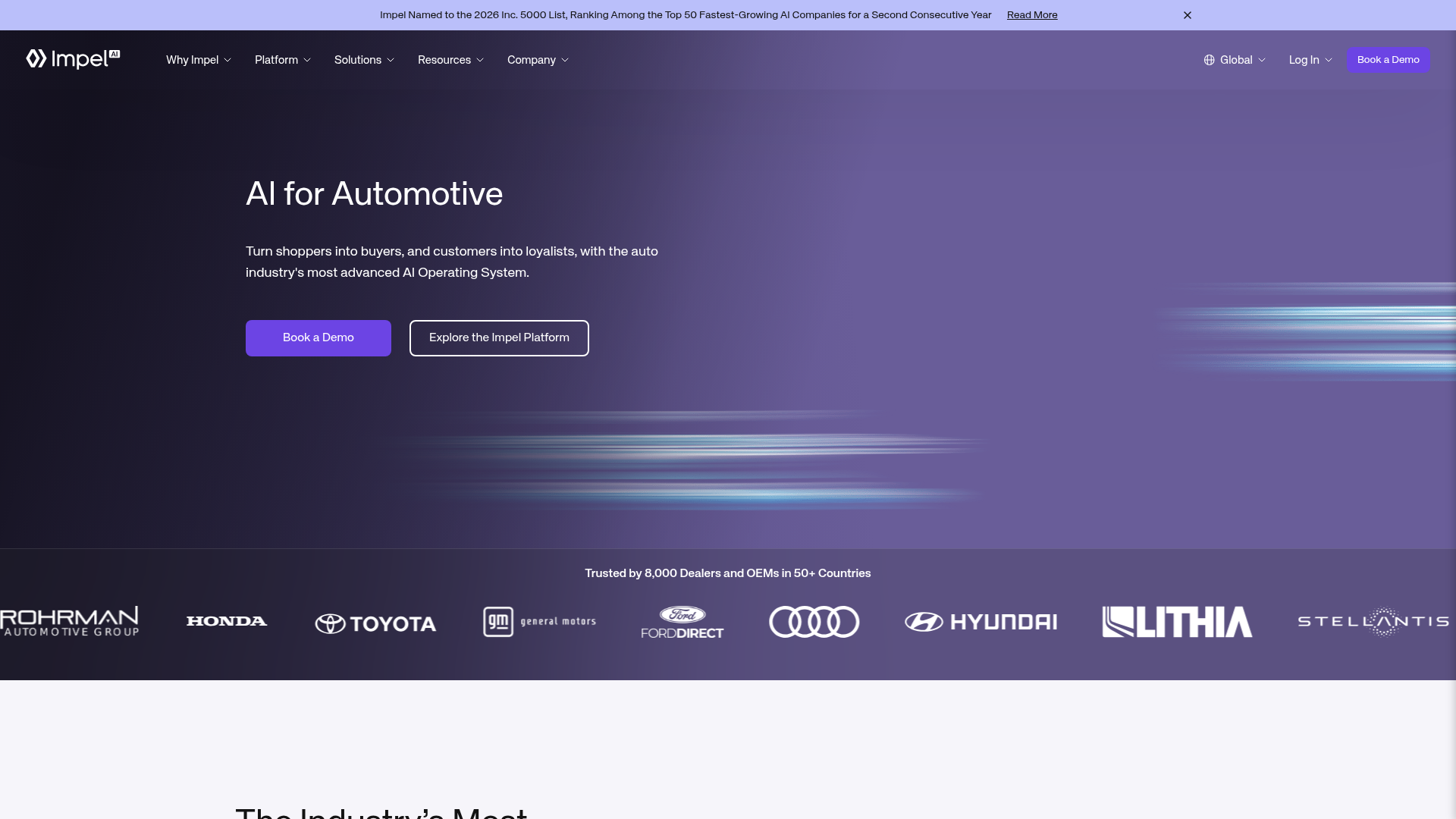This screenshot has width=1456, height=819.
Task: Click Explore the Impel Platform button
Action: (499, 338)
